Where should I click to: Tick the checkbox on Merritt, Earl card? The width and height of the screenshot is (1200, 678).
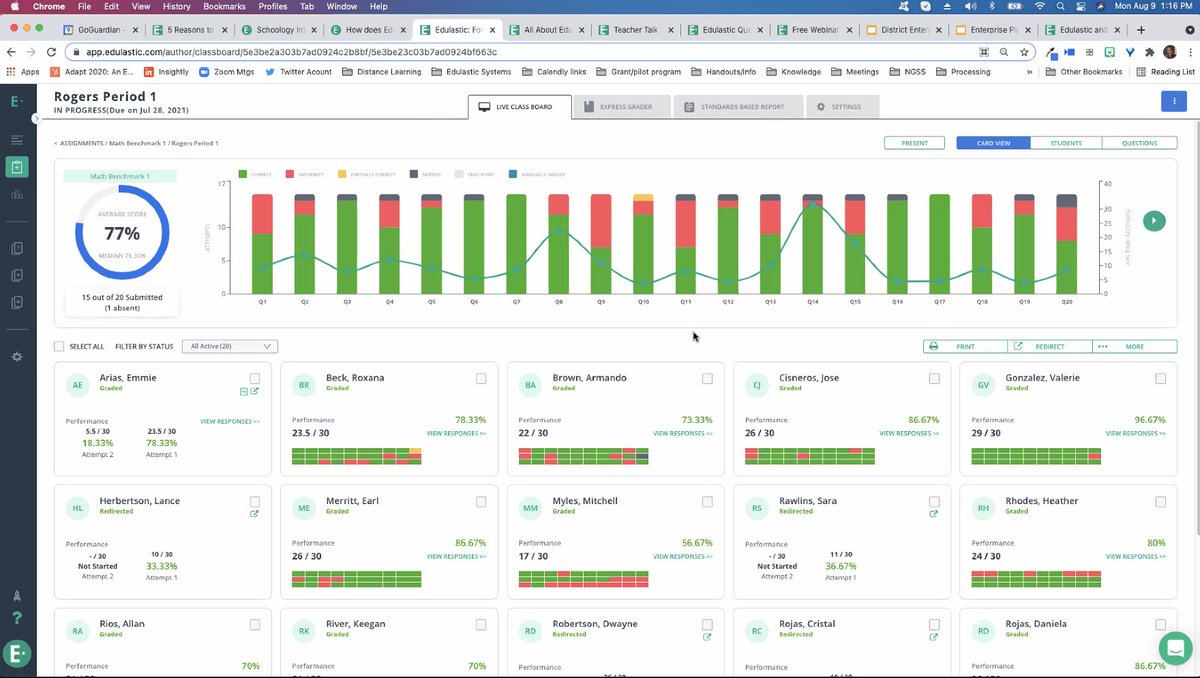(x=481, y=501)
